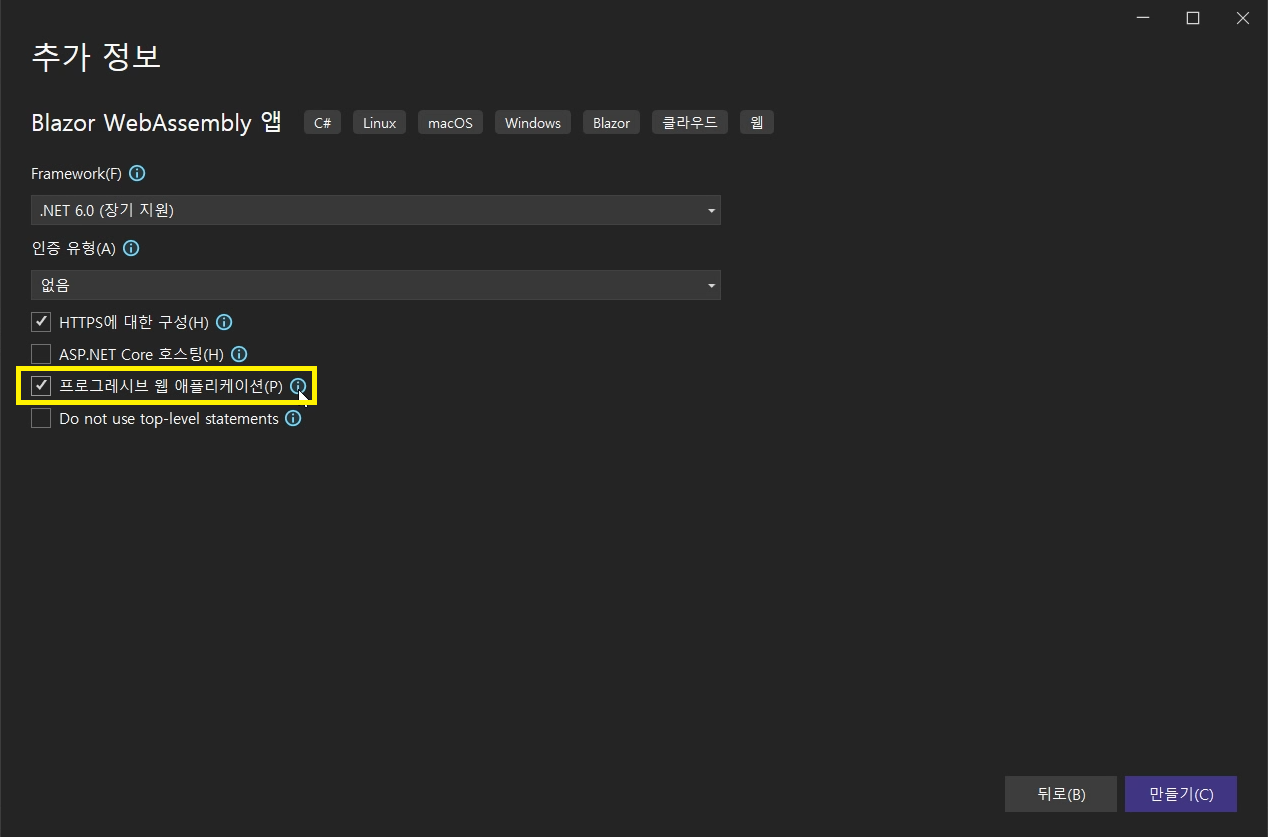Show info for ASP.NET Core 호스팅(H)
The width and height of the screenshot is (1268, 837).
point(239,354)
